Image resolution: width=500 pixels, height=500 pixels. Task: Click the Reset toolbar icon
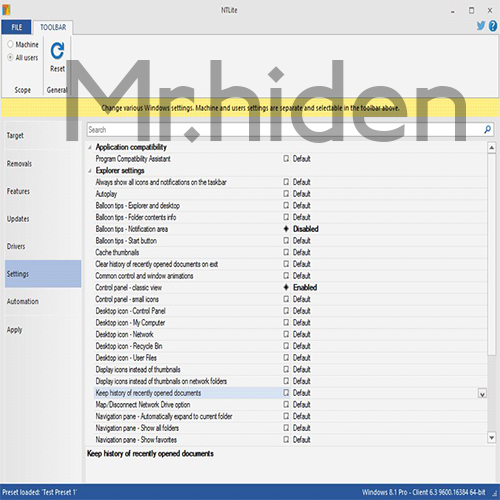57,51
